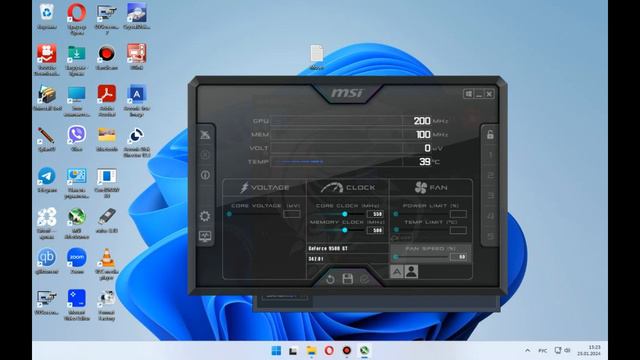The width and height of the screenshot is (640, 360).
Task: Select the VLC media player cone icon
Action: 107,264
